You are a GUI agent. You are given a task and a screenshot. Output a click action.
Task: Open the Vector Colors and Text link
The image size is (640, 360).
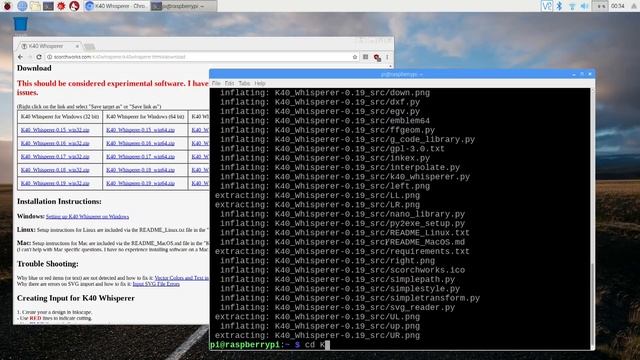[x=182, y=278]
